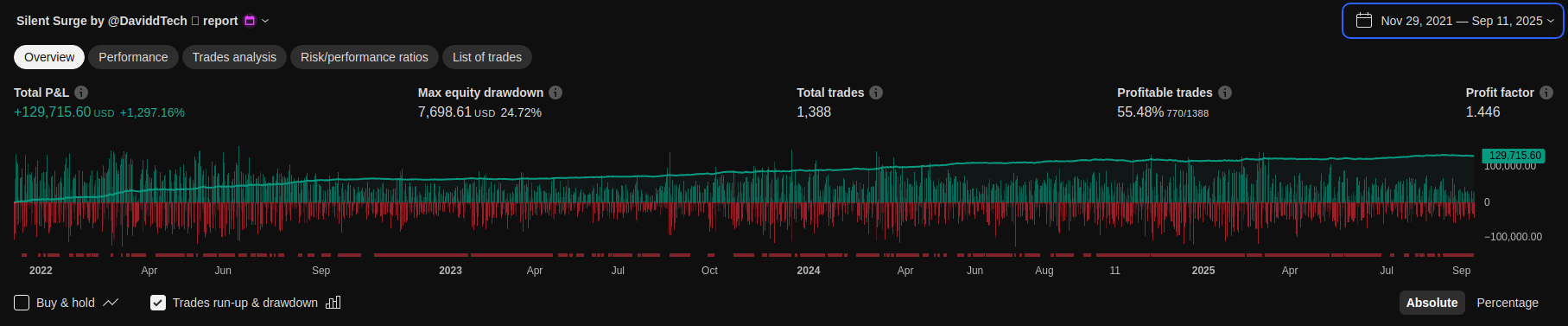
Task: Uncheck Trades run-up & drawdown checkbox
Action: pos(157,303)
